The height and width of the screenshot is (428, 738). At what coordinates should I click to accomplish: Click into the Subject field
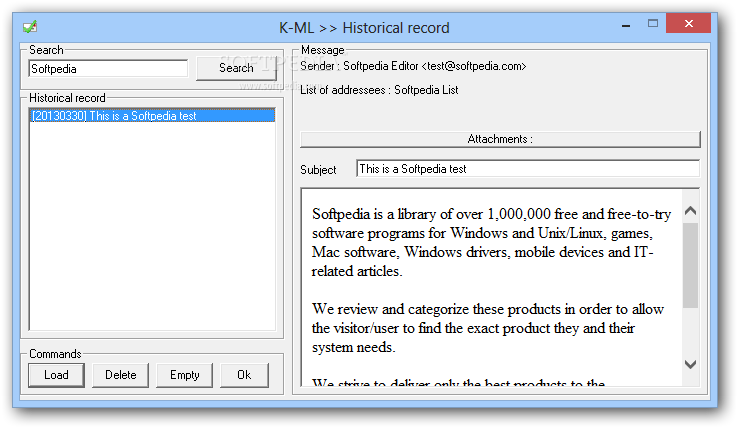pyautogui.click(x=528, y=169)
